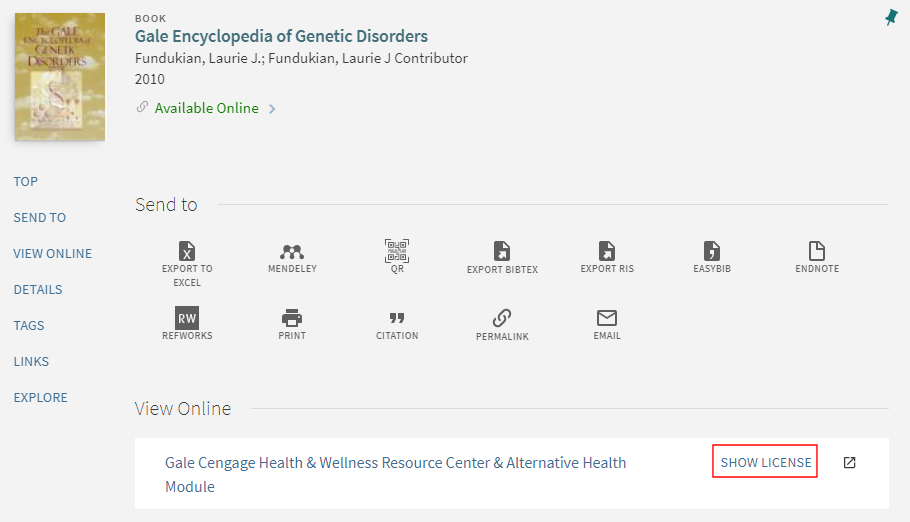Send citation to EasyBib
This screenshot has width=910, height=522.
tap(712, 251)
